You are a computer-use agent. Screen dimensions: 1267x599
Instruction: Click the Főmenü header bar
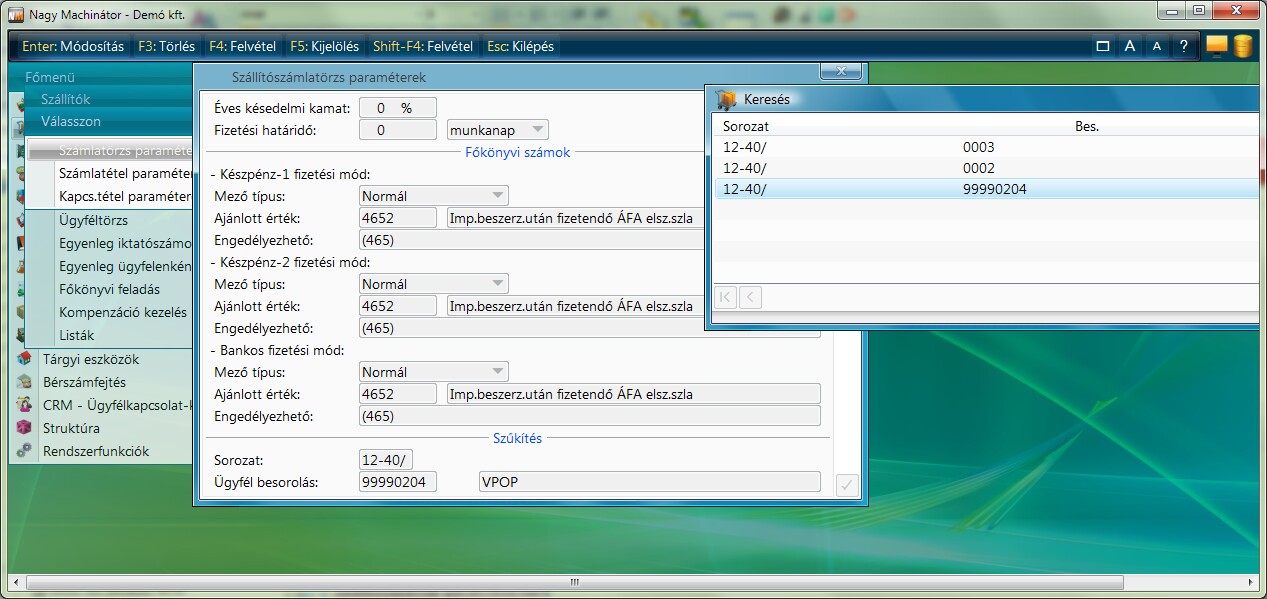click(x=100, y=77)
